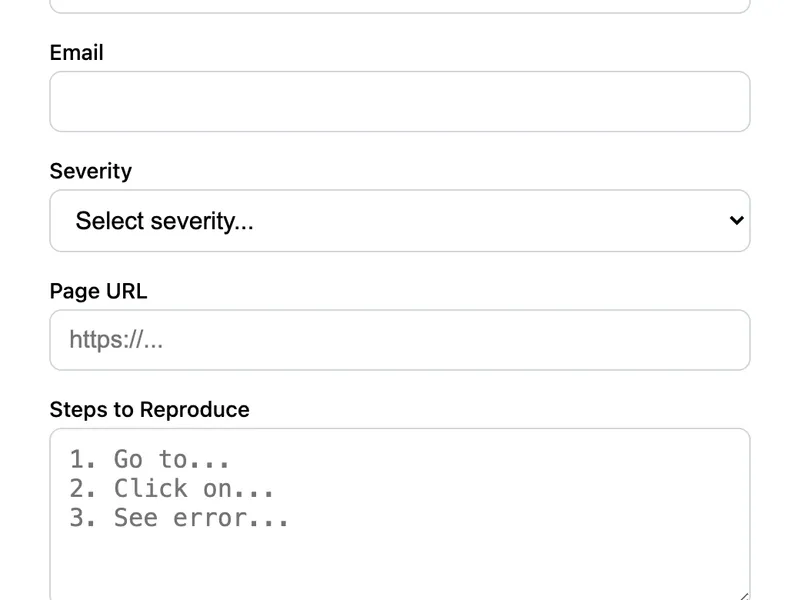Click the '2. Click on...' placeholder line
This screenshot has height=600, width=800.
(171, 488)
